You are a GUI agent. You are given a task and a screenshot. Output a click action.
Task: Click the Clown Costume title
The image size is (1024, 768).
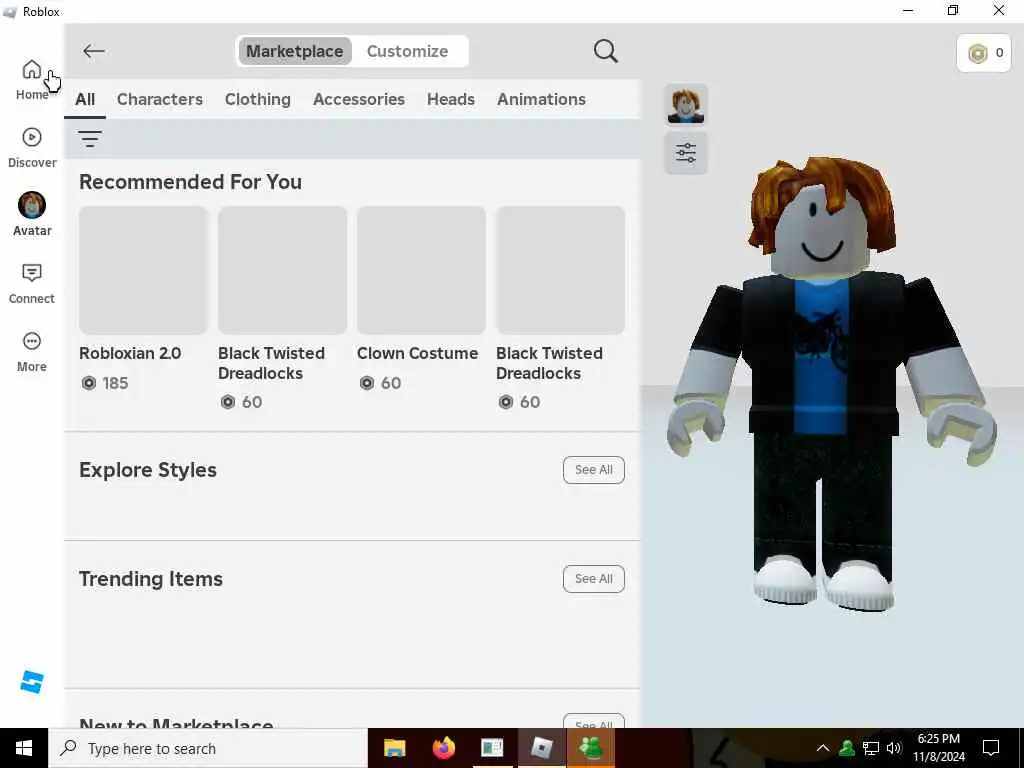coord(417,353)
